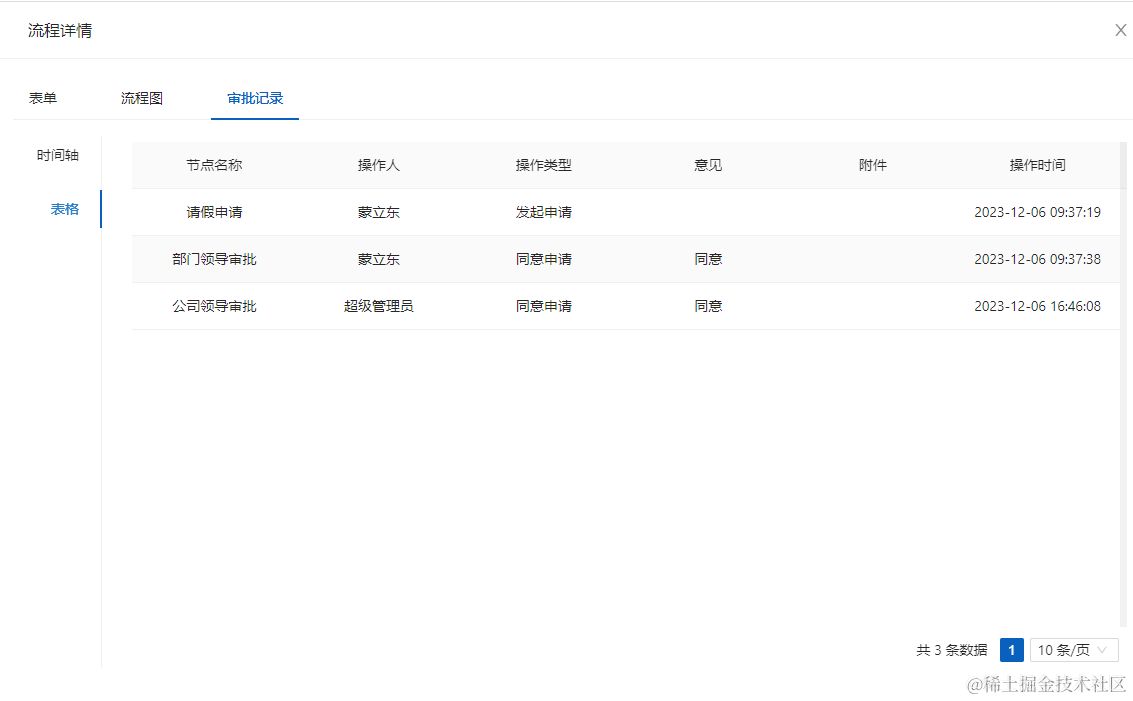
Task: Click the timestamp 2023-12-06 09:37:38
Action: [1038, 259]
